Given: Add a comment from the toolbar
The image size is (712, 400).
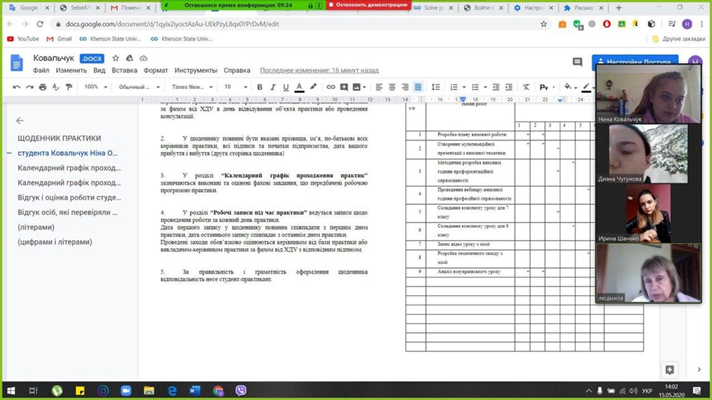Looking at the screenshot, I should pyautogui.click(x=344, y=87).
